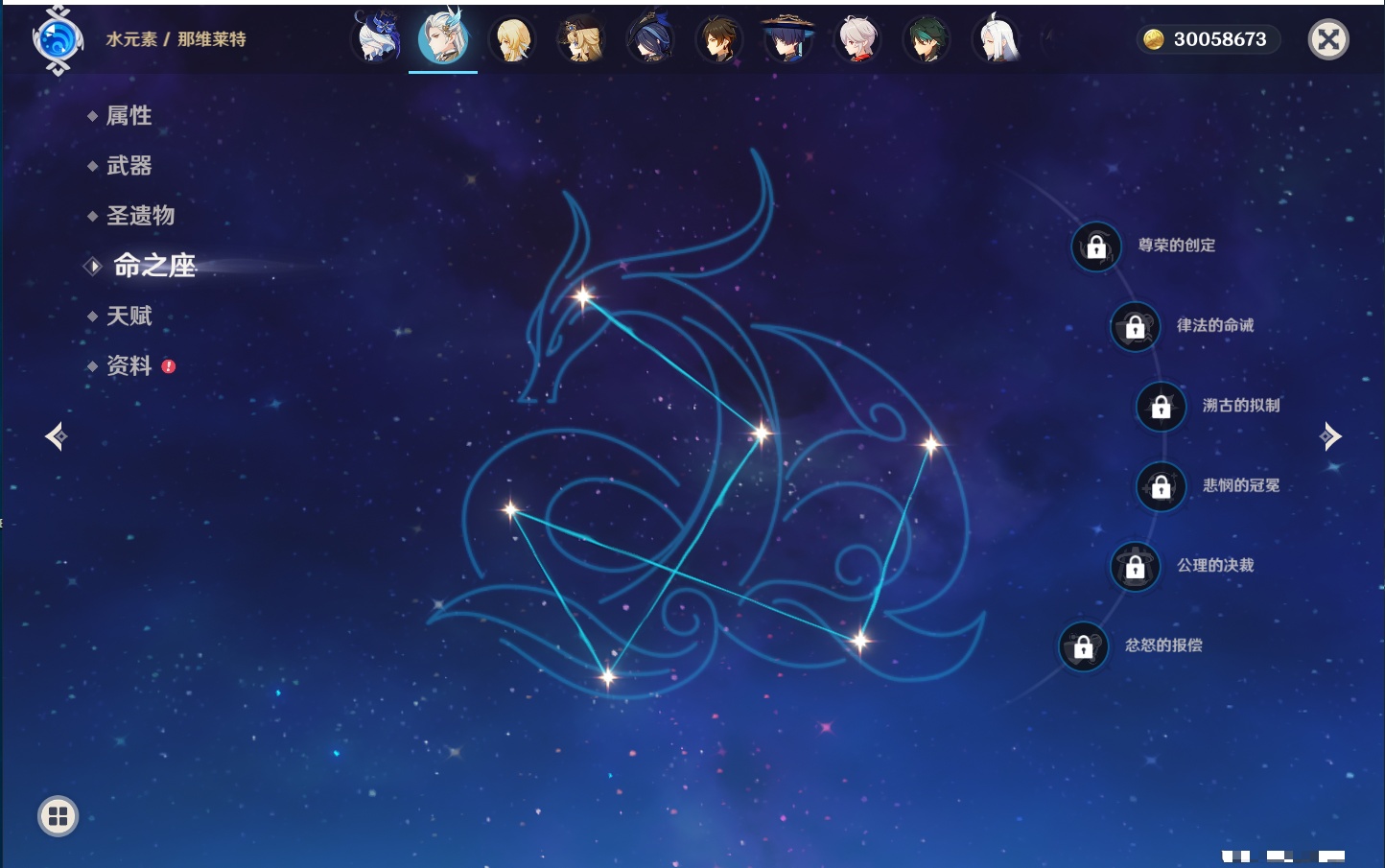This screenshot has height=868, width=1385.
Task: Click the Mora balance 30058673
Action: point(1220,39)
